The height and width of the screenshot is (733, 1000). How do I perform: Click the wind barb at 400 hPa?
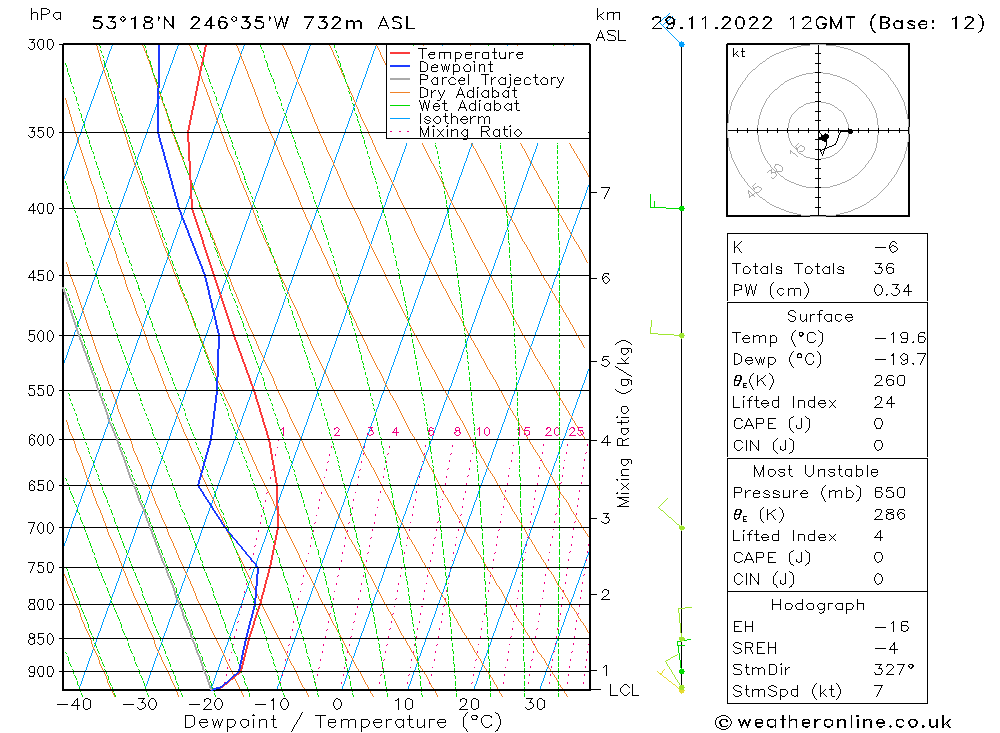click(665, 206)
